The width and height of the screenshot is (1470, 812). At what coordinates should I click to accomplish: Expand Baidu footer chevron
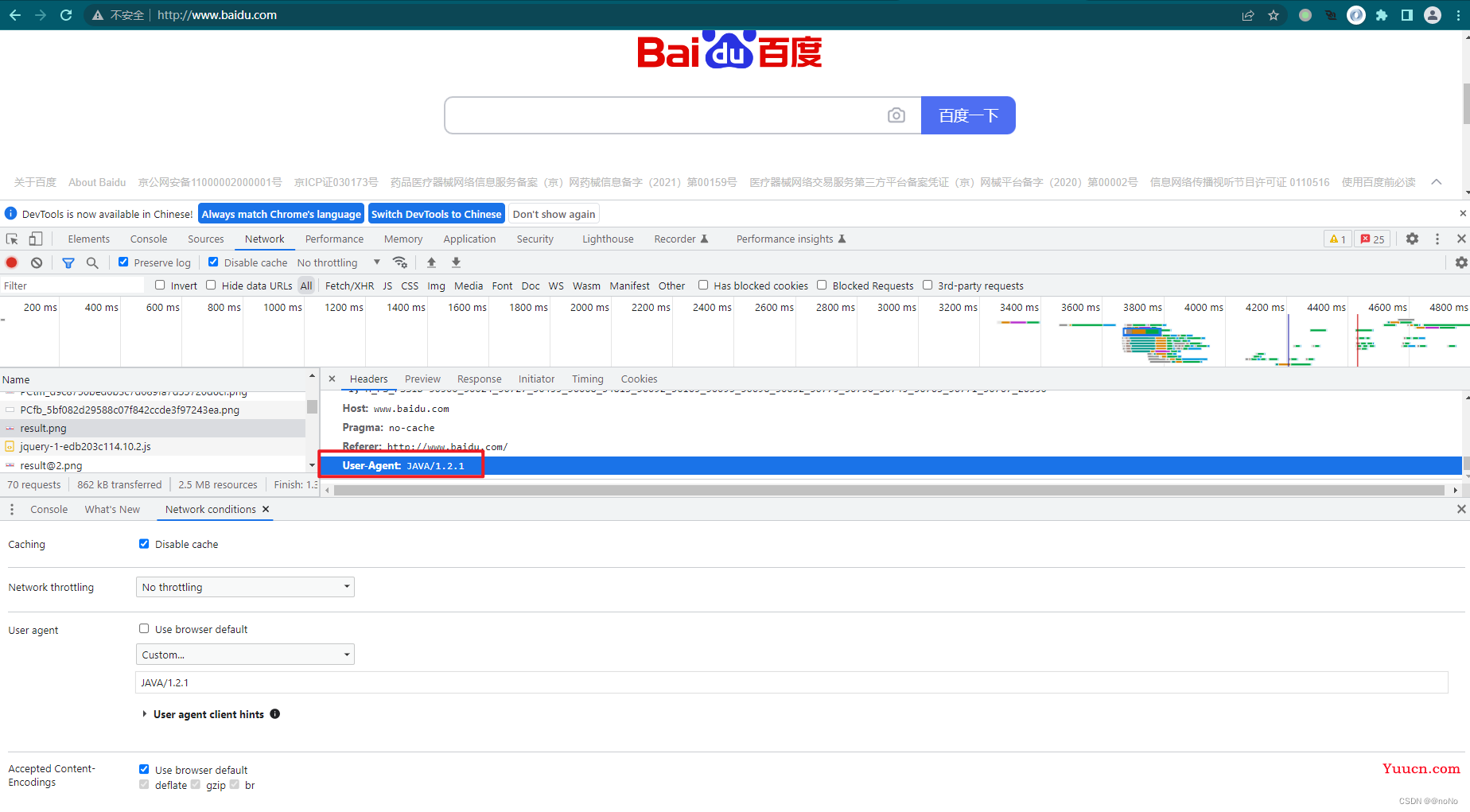[1437, 182]
